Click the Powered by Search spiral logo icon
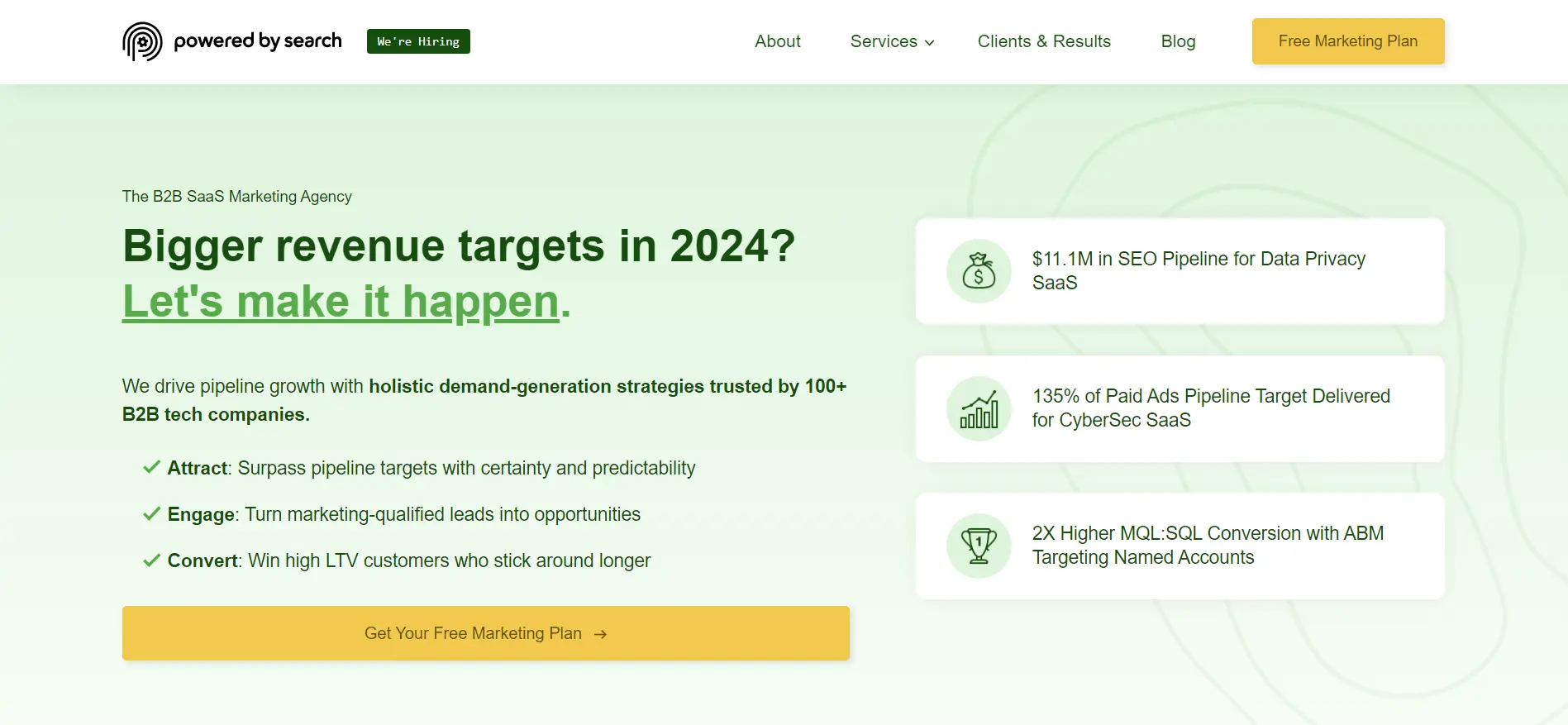Image resolution: width=1568 pixels, height=725 pixels. pyautogui.click(x=142, y=41)
